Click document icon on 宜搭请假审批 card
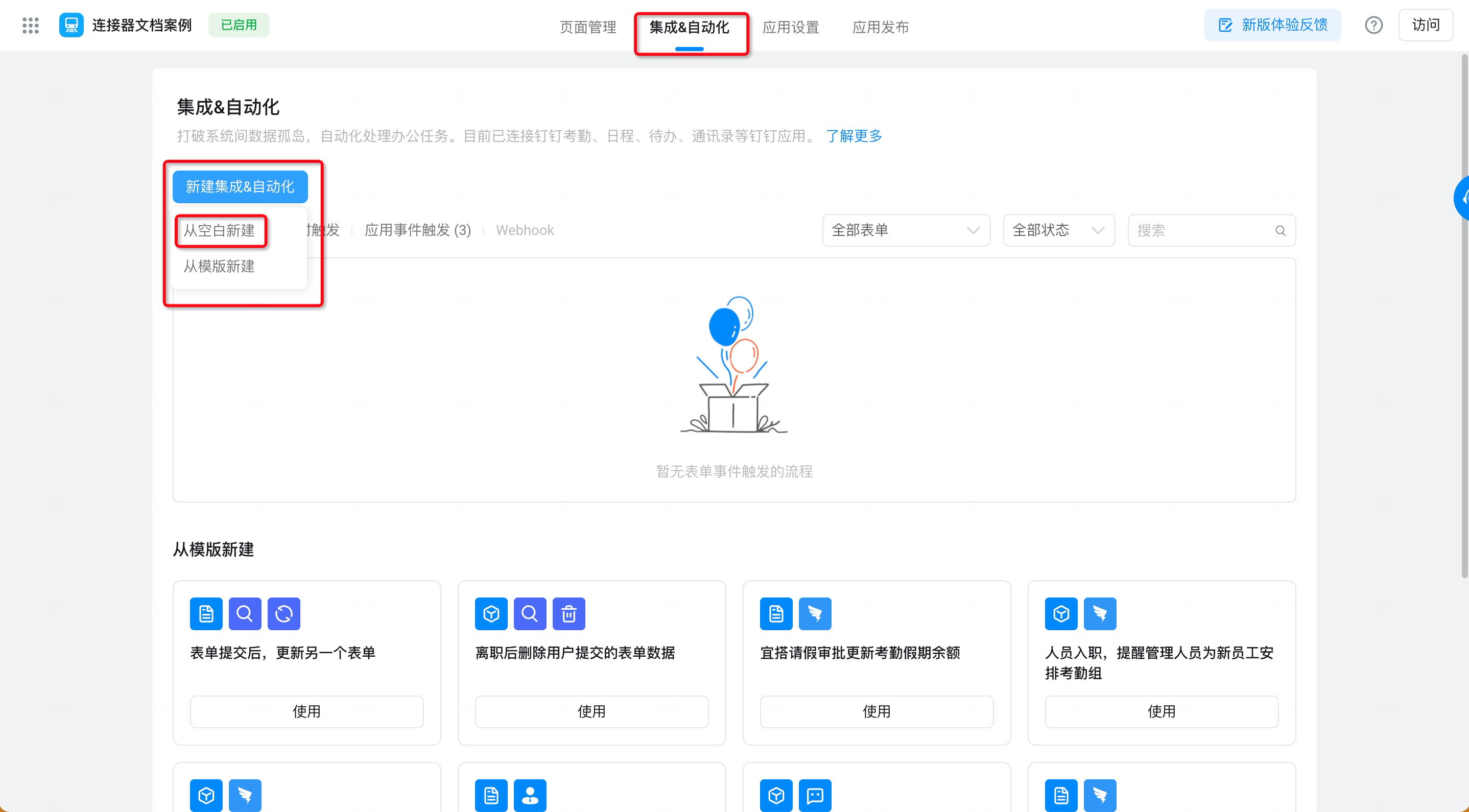The height and width of the screenshot is (812, 1469). (x=776, y=613)
